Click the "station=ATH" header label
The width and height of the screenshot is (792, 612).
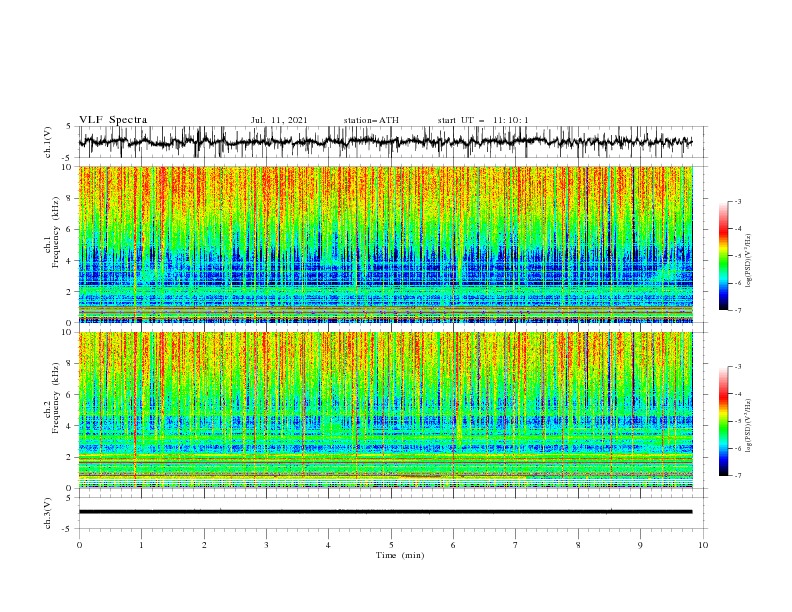coord(371,120)
